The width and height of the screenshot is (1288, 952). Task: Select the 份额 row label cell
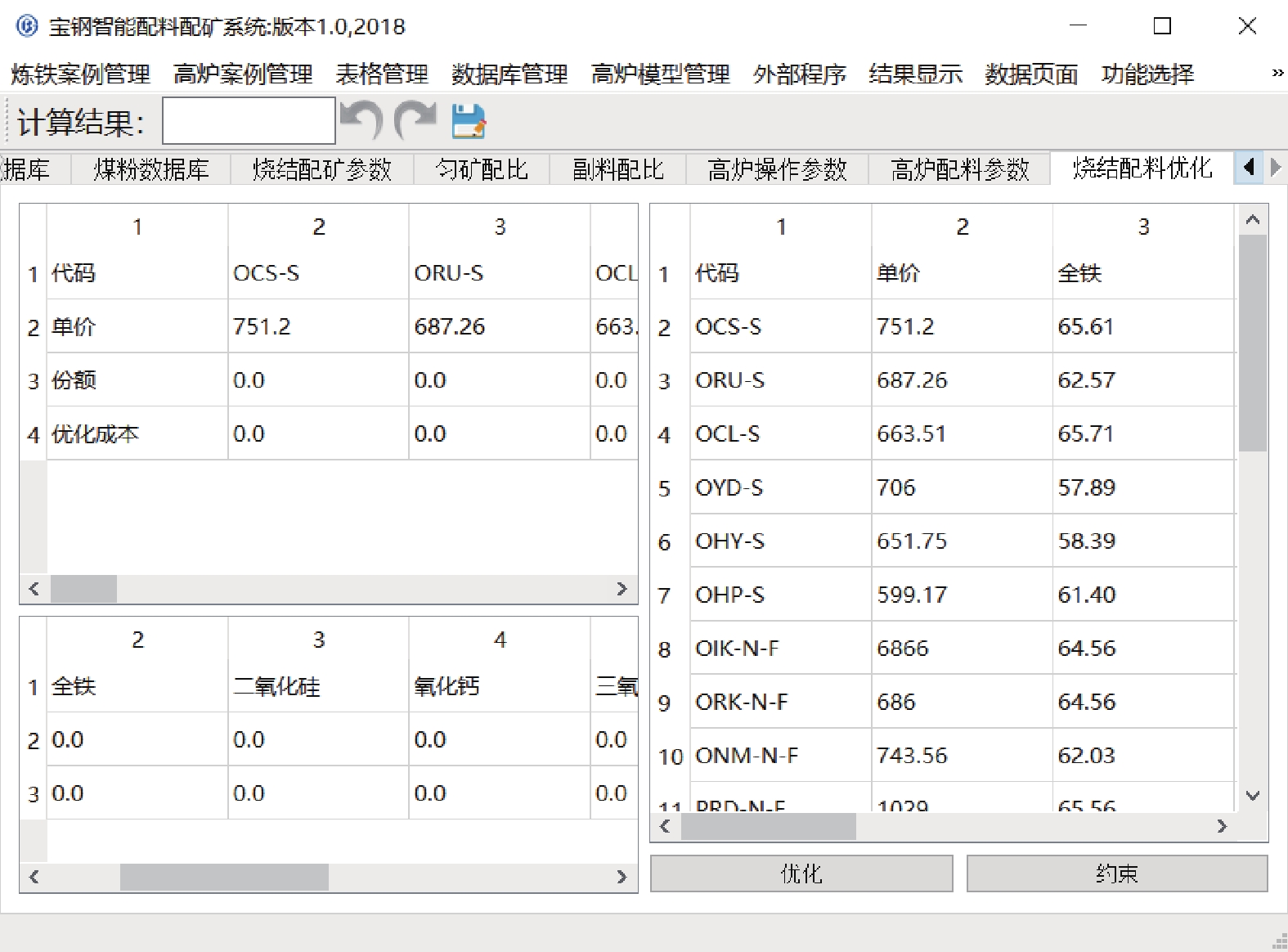tap(137, 380)
